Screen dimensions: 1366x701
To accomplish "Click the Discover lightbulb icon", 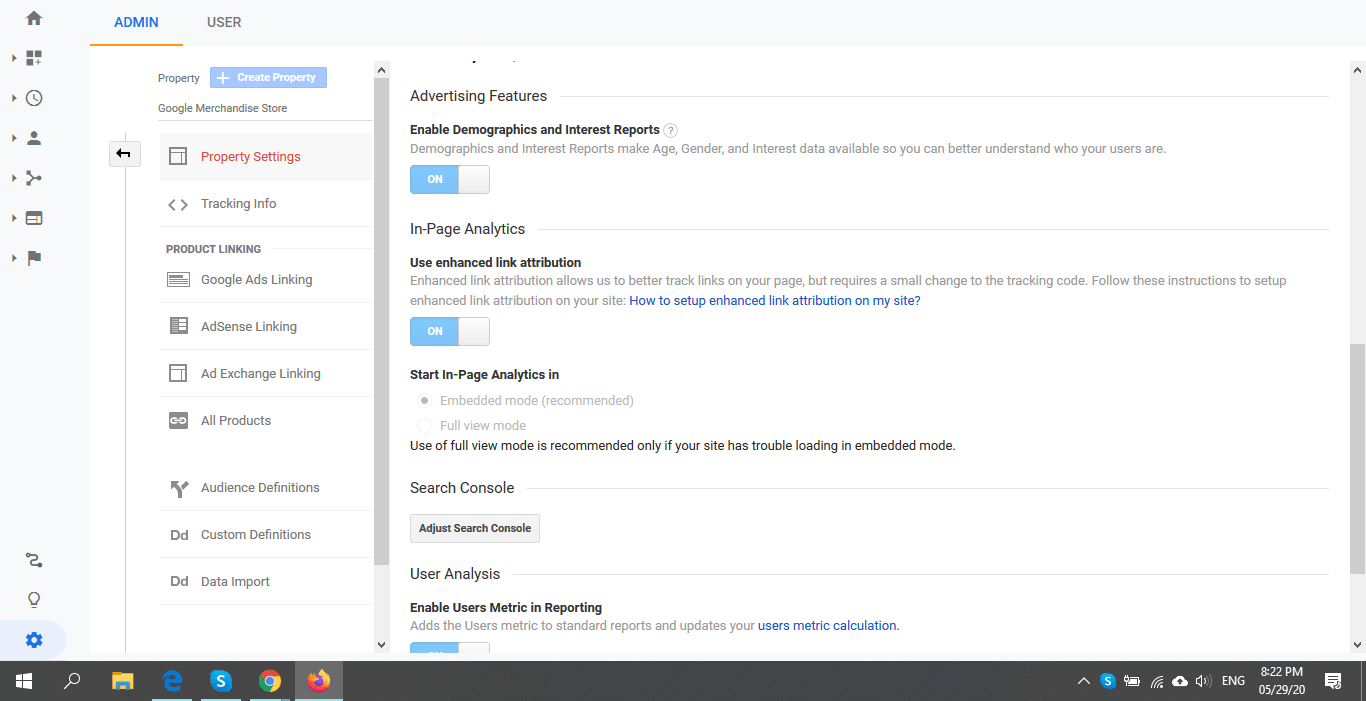I will [x=33, y=599].
